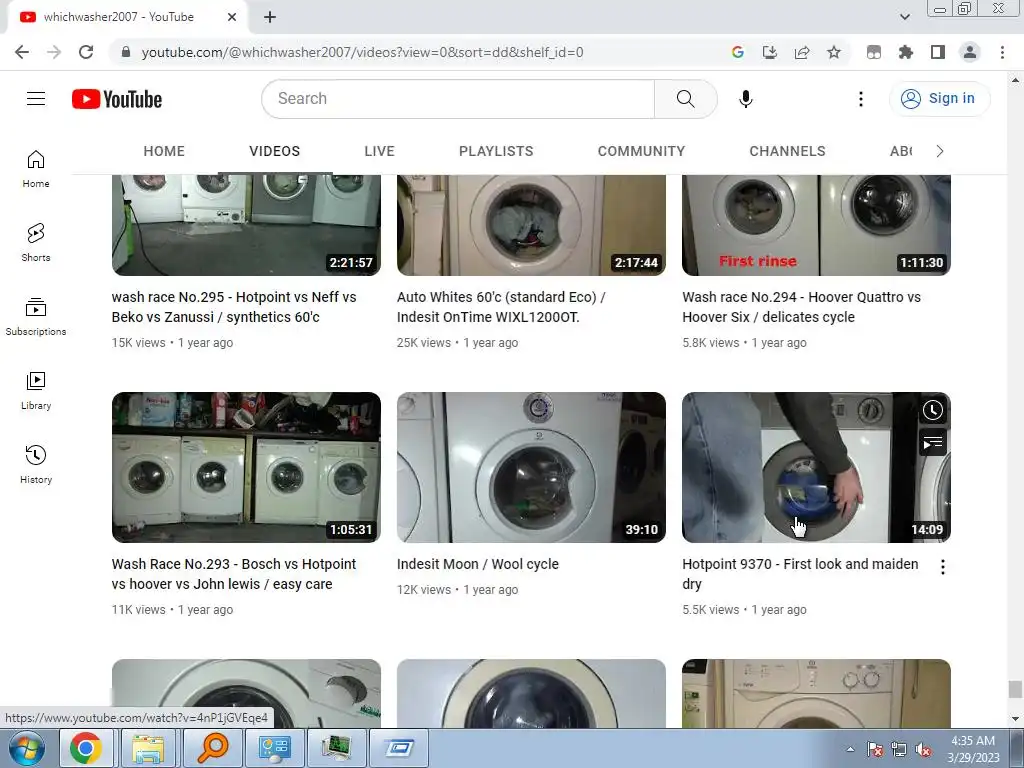Open Chrome extensions puzzle icon
1024x768 pixels.
point(906,52)
